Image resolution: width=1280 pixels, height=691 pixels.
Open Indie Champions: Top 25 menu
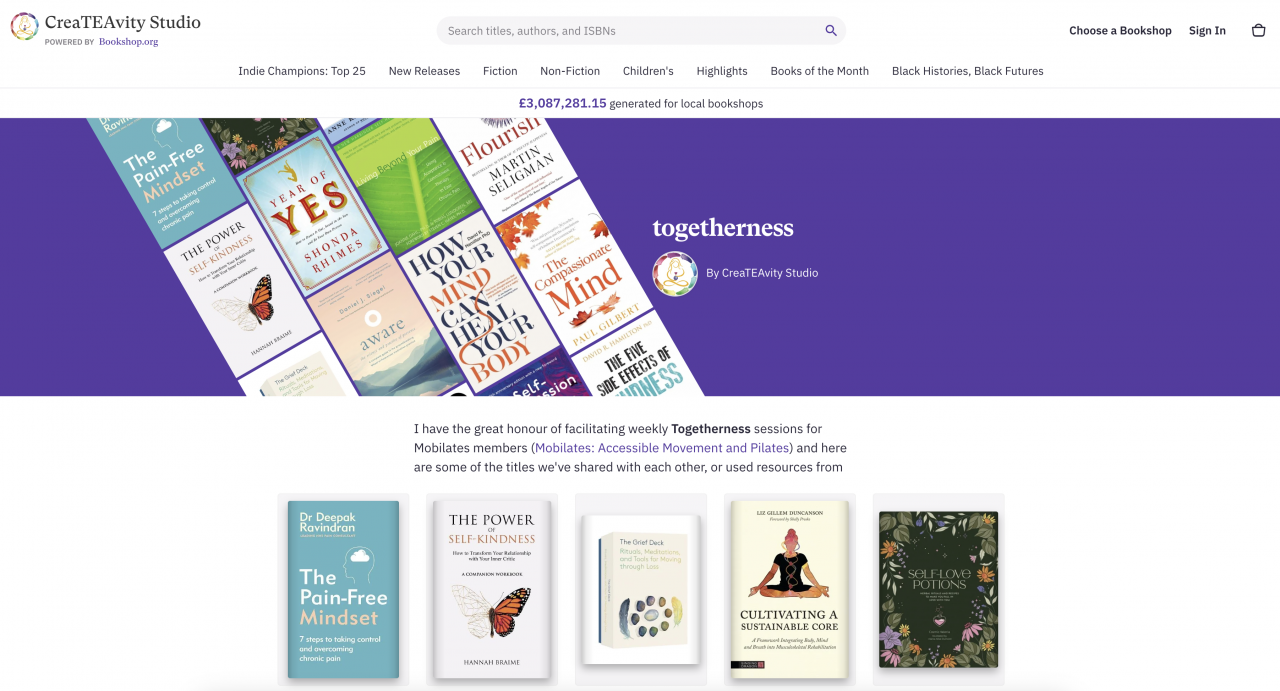[x=302, y=71]
